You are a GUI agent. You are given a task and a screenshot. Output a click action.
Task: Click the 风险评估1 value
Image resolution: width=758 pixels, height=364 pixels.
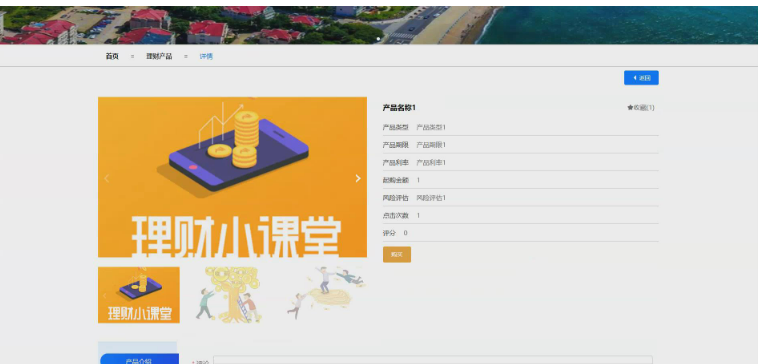point(431,198)
